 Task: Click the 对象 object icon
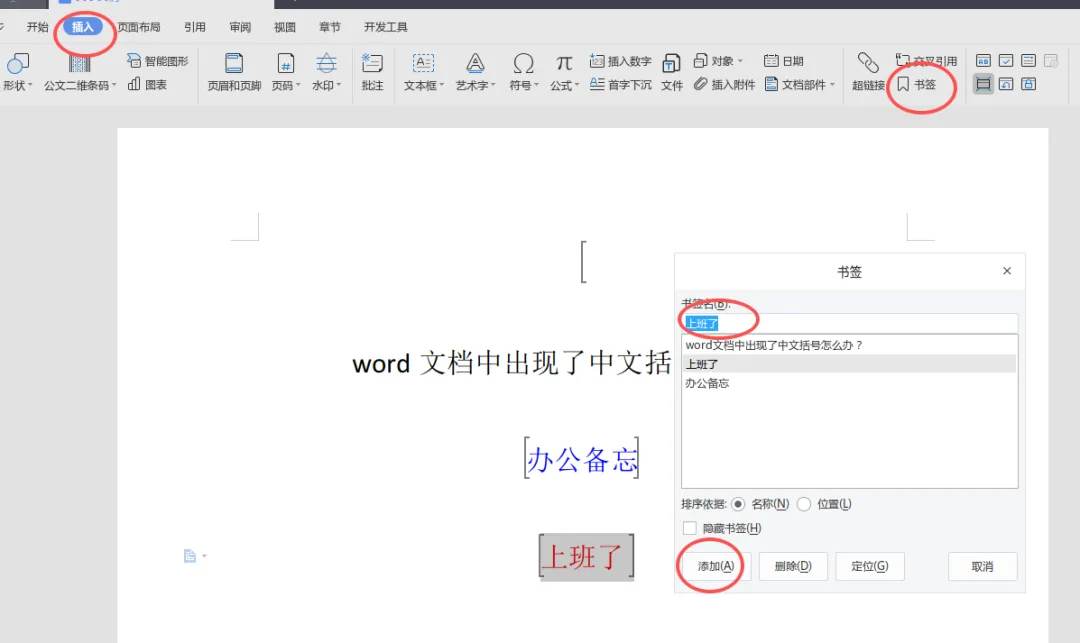(700, 61)
